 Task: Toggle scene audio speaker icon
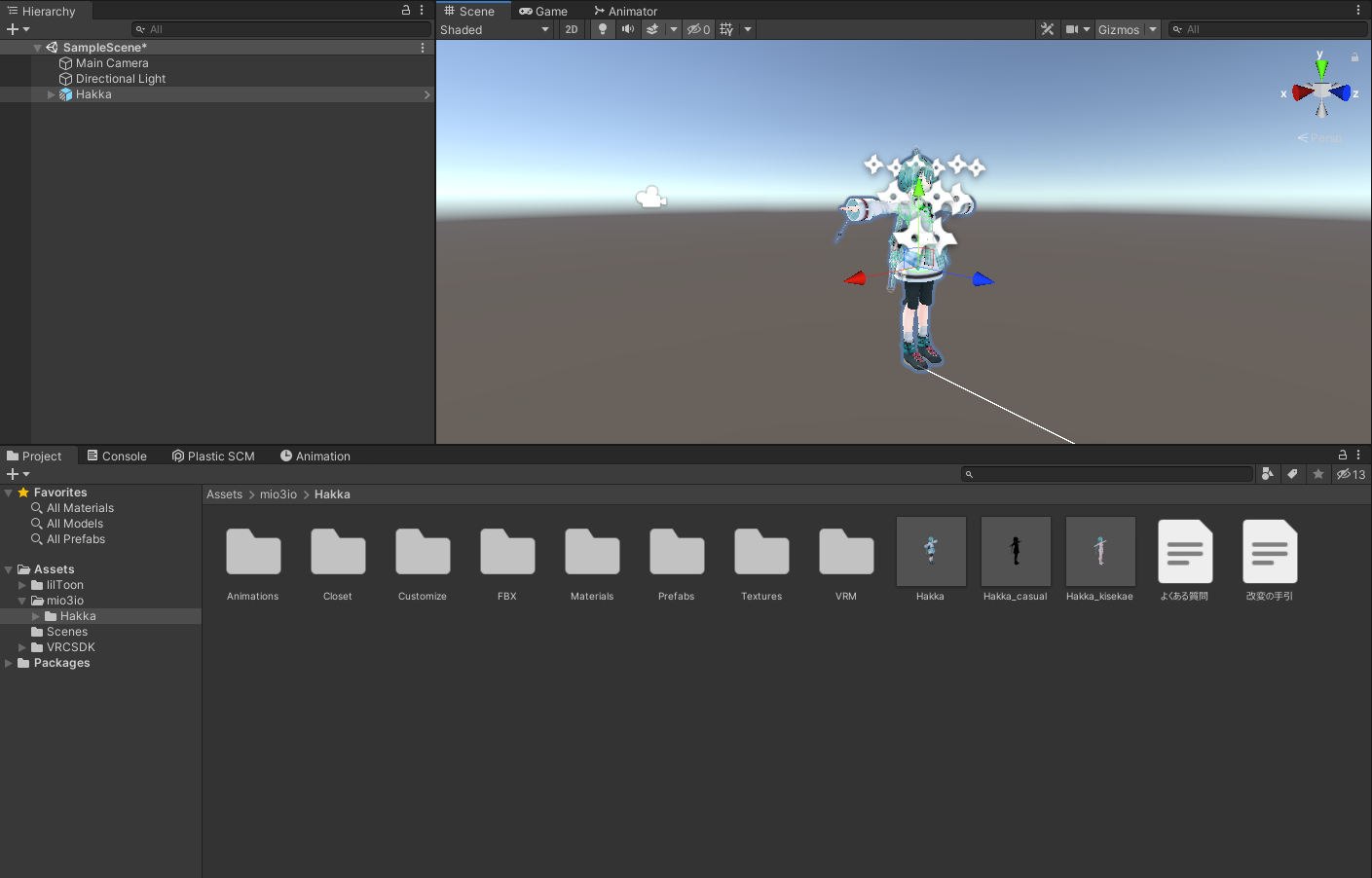628,29
